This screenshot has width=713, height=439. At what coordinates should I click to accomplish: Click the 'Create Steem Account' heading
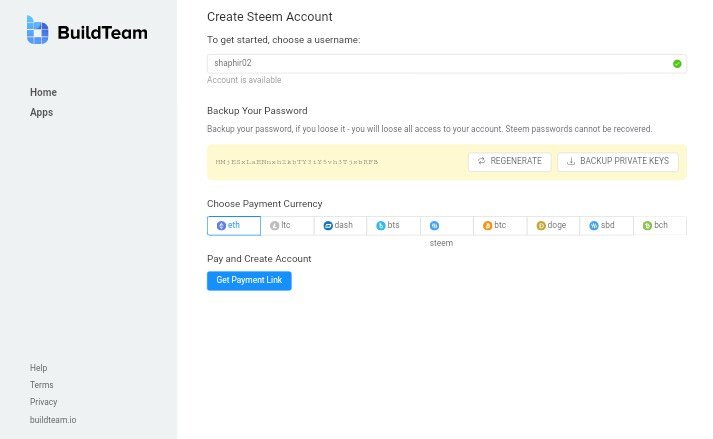270,17
